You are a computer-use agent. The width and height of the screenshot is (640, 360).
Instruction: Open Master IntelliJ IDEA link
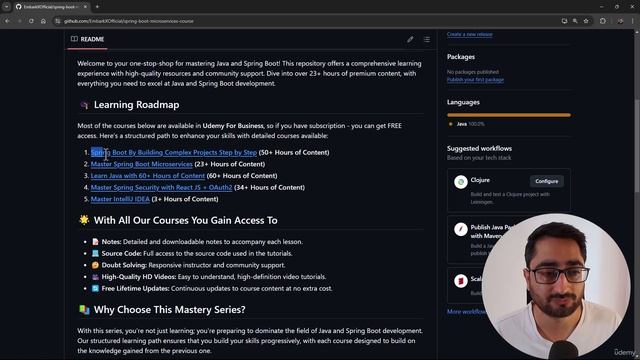tap(120, 199)
